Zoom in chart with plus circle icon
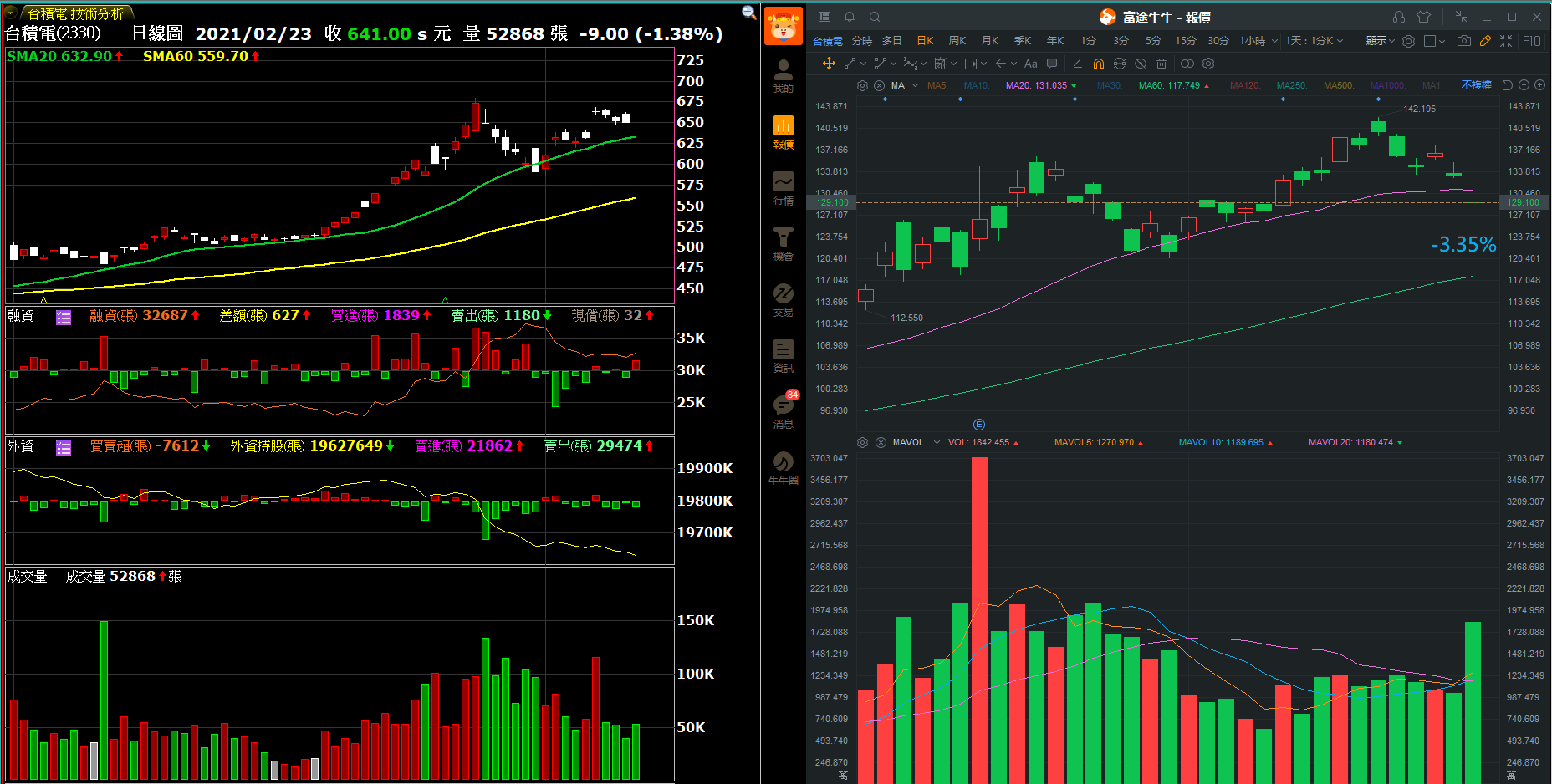This screenshot has width=1552, height=784. [1539, 85]
